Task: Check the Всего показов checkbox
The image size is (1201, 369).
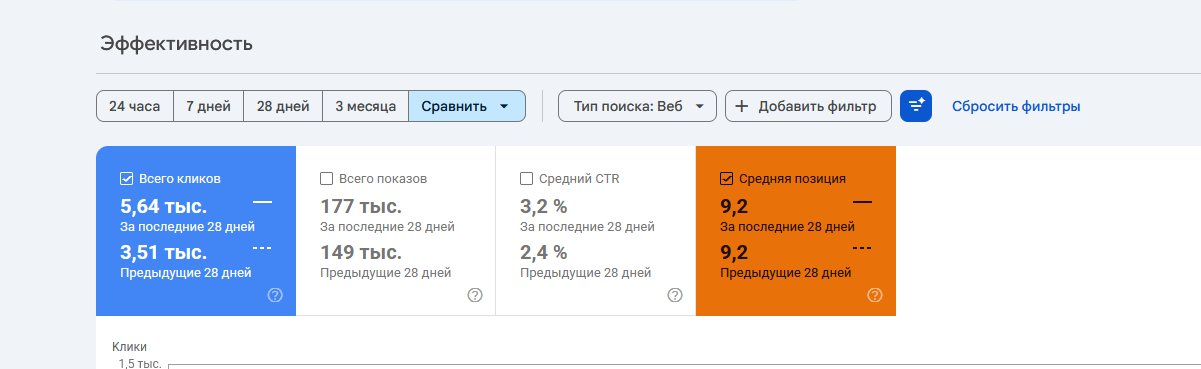Action: [x=327, y=179]
